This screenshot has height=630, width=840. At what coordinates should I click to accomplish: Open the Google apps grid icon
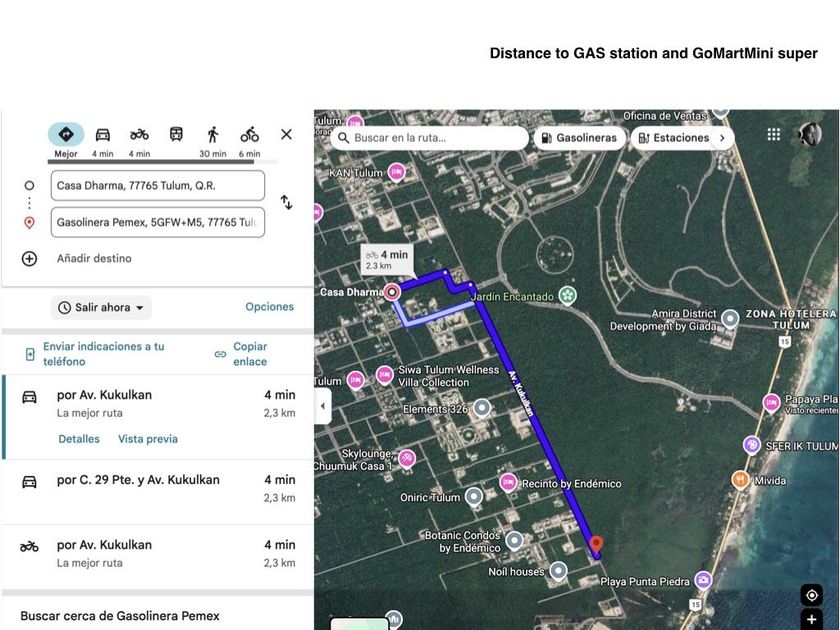point(774,134)
